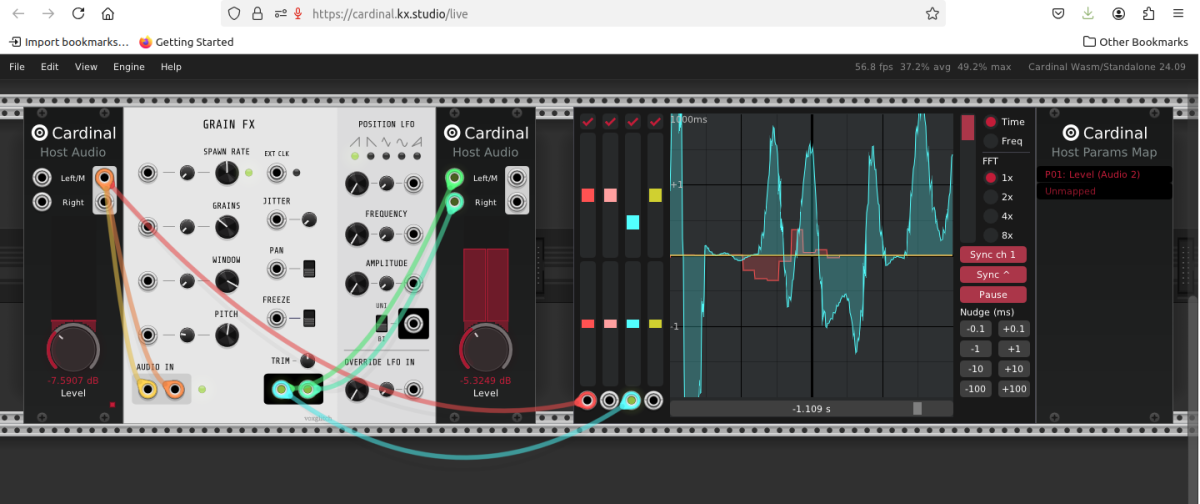1200x504 pixels.
Task: Open the Help menu
Action: tap(171, 67)
